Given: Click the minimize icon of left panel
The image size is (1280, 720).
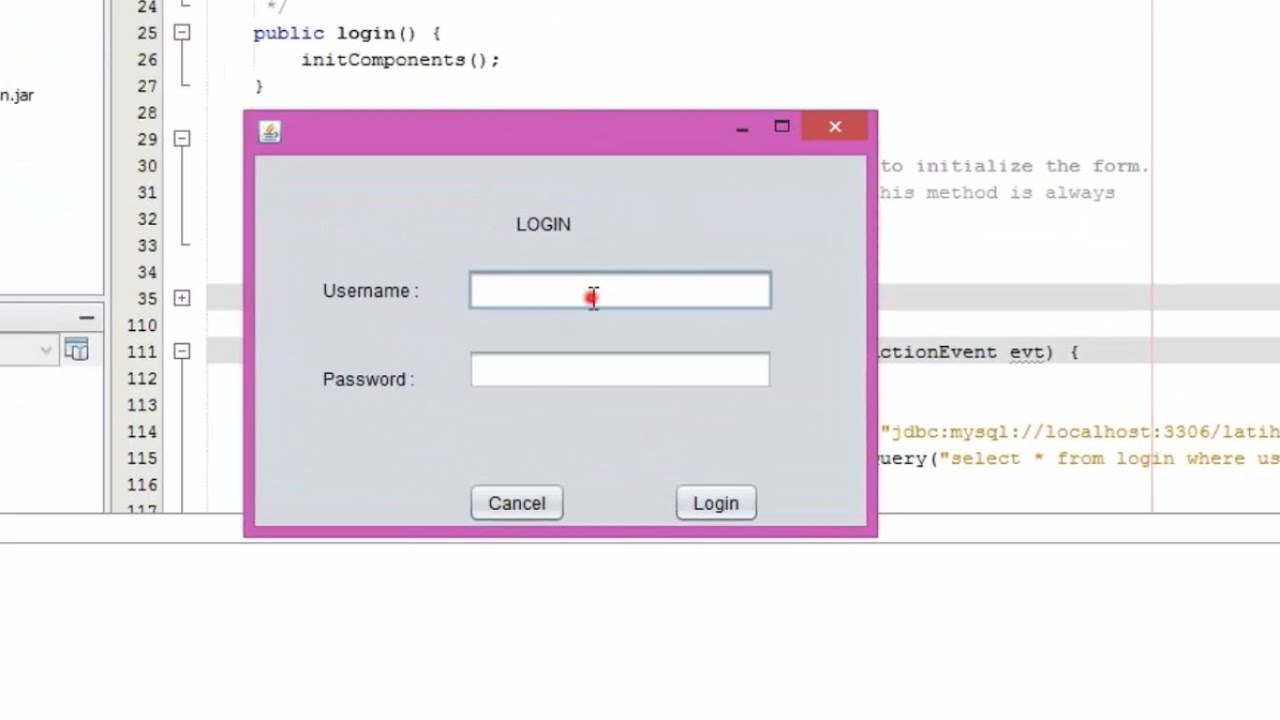Looking at the screenshot, I should 87,318.
